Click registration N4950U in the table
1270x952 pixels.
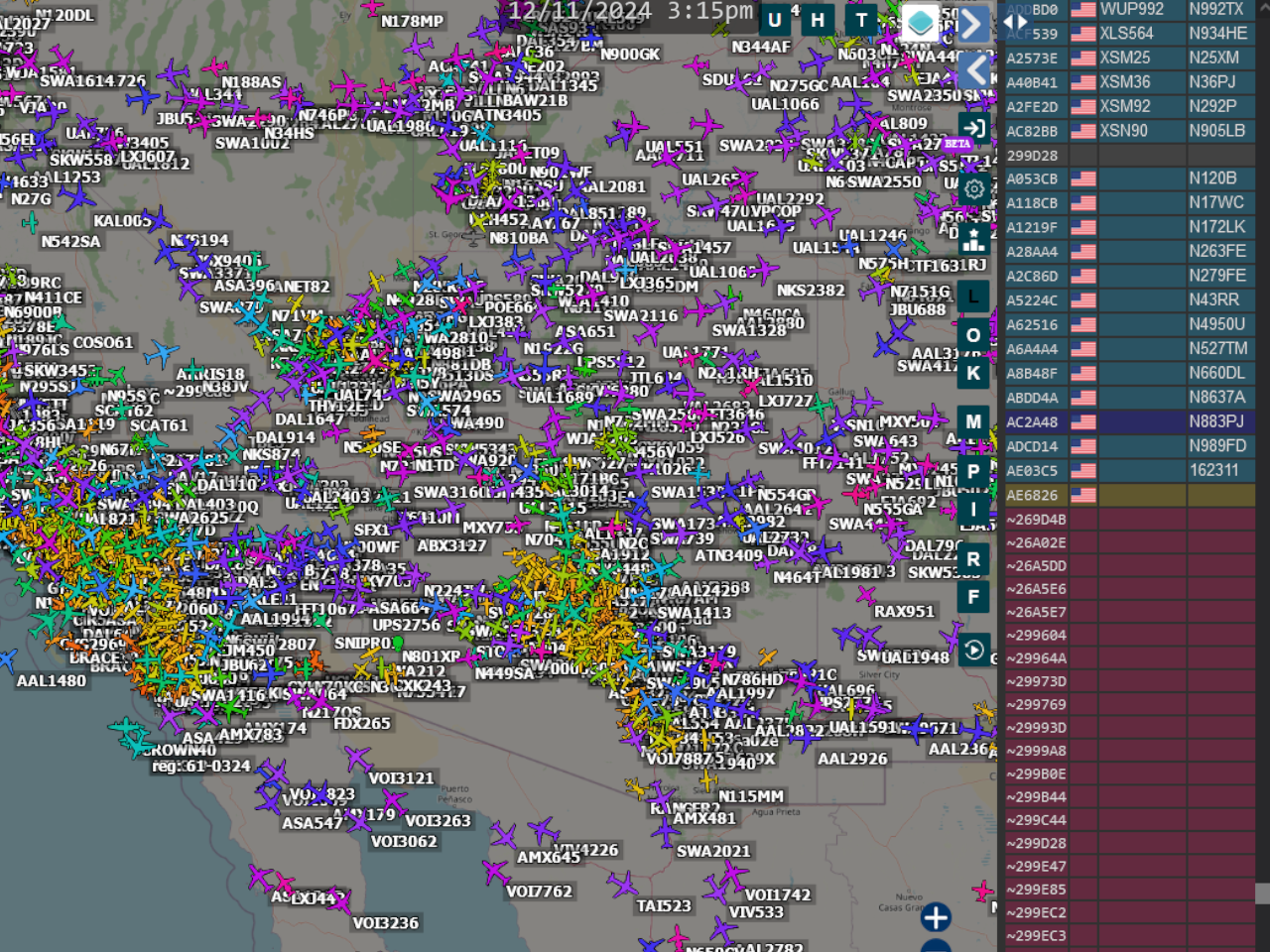pyautogui.click(x=1217, y=324)
